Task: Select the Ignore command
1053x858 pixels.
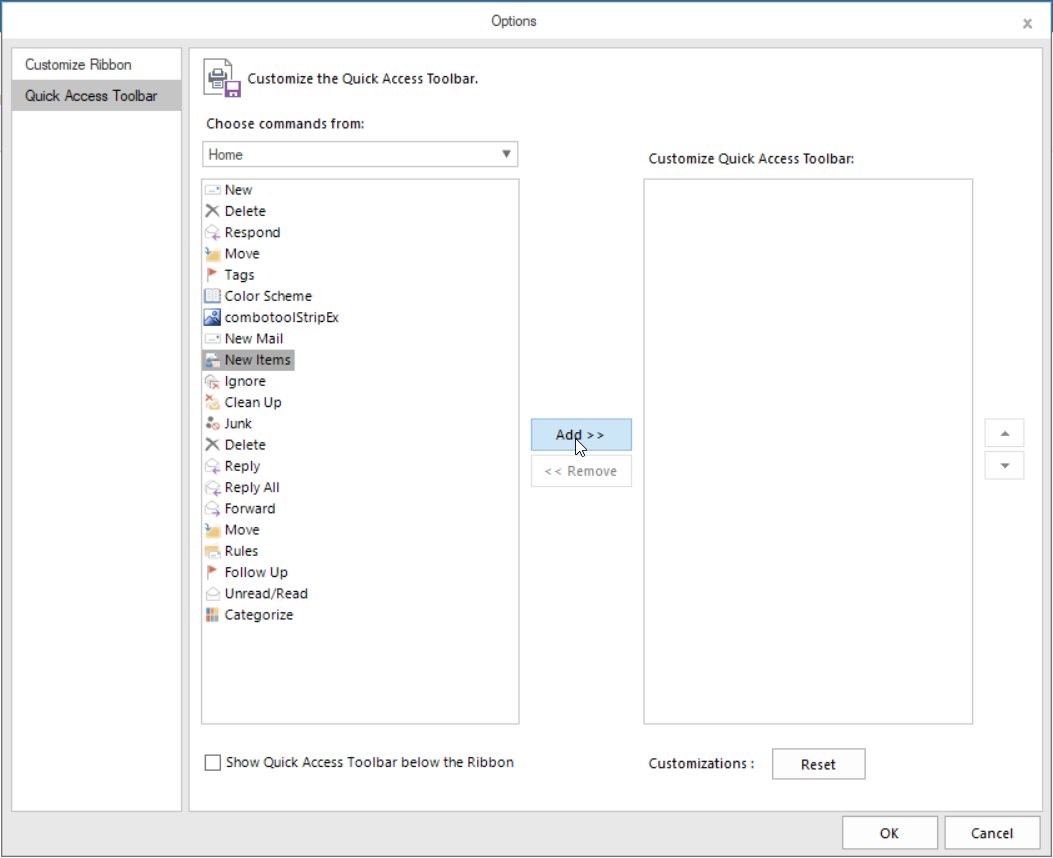Action: [241, 381]
